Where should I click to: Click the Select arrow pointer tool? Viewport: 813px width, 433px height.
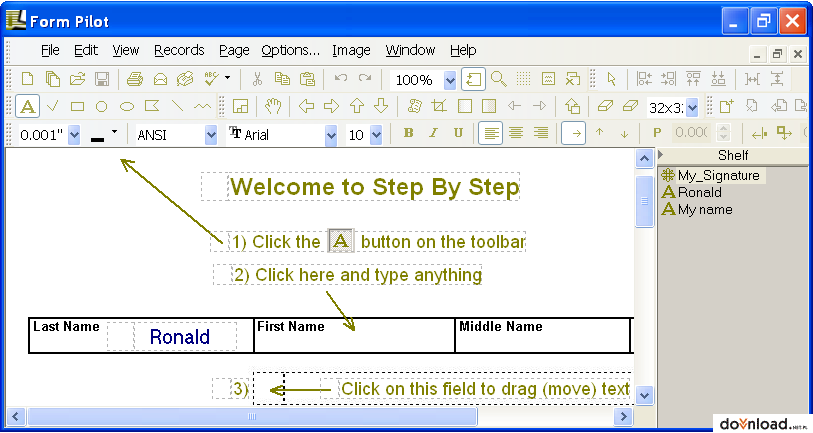(x=612, y=79)
